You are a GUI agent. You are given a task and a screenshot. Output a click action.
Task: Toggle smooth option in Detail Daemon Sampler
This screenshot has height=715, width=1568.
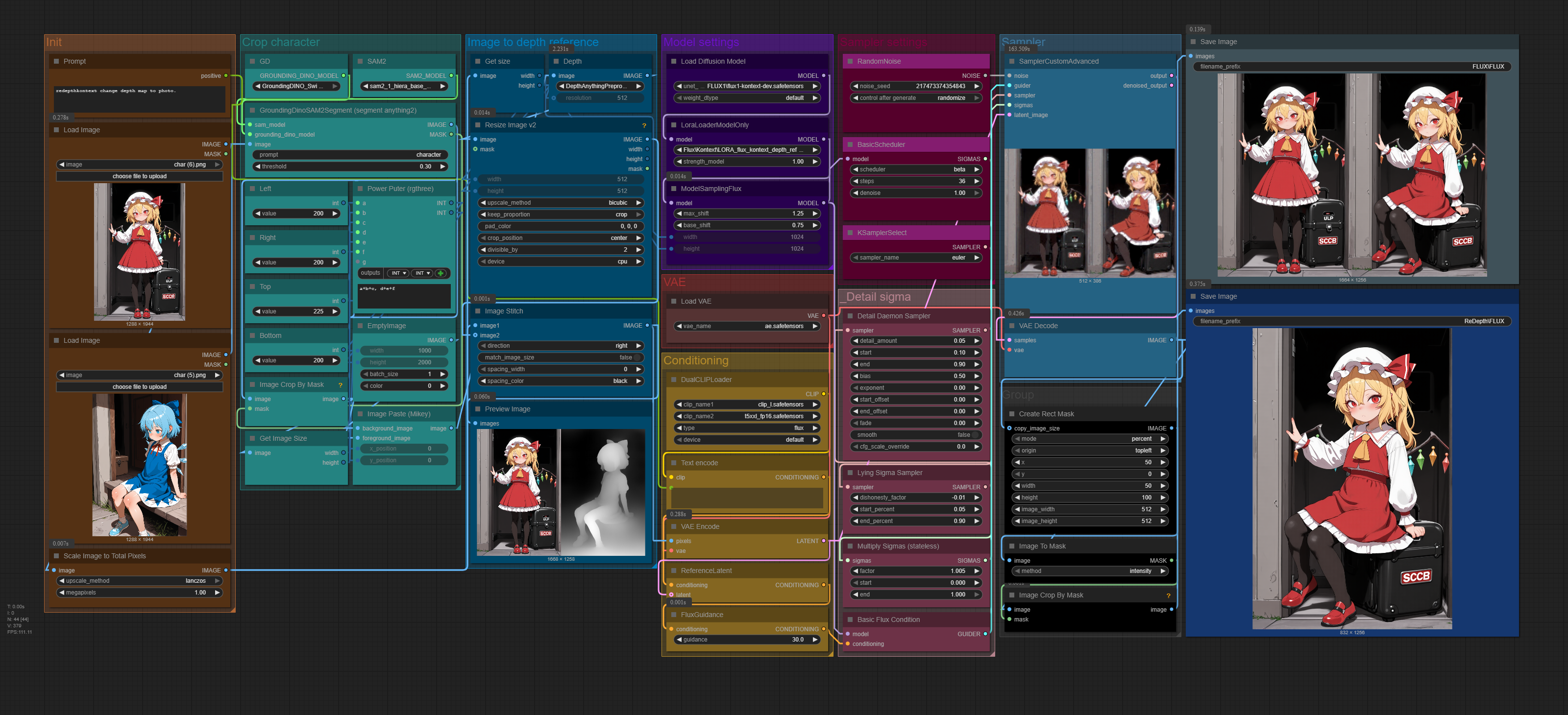pos(975,435)
